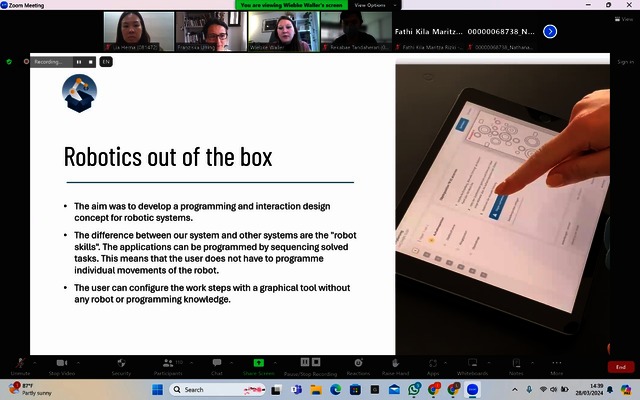This screenshot has width=640, height=400.
Task: Show next participants with blue arrow
Action: pos(550,31)
